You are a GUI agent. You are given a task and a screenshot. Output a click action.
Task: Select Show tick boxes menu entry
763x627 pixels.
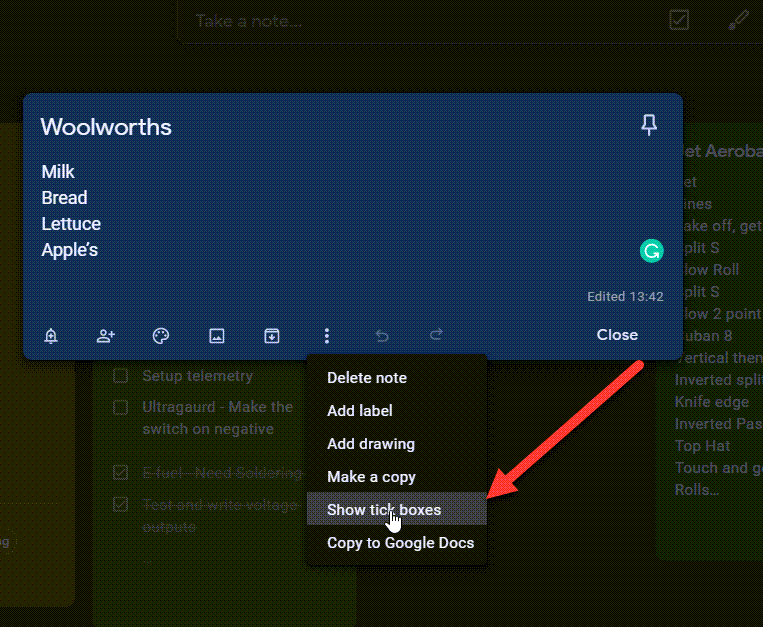[x=397, y=509]
